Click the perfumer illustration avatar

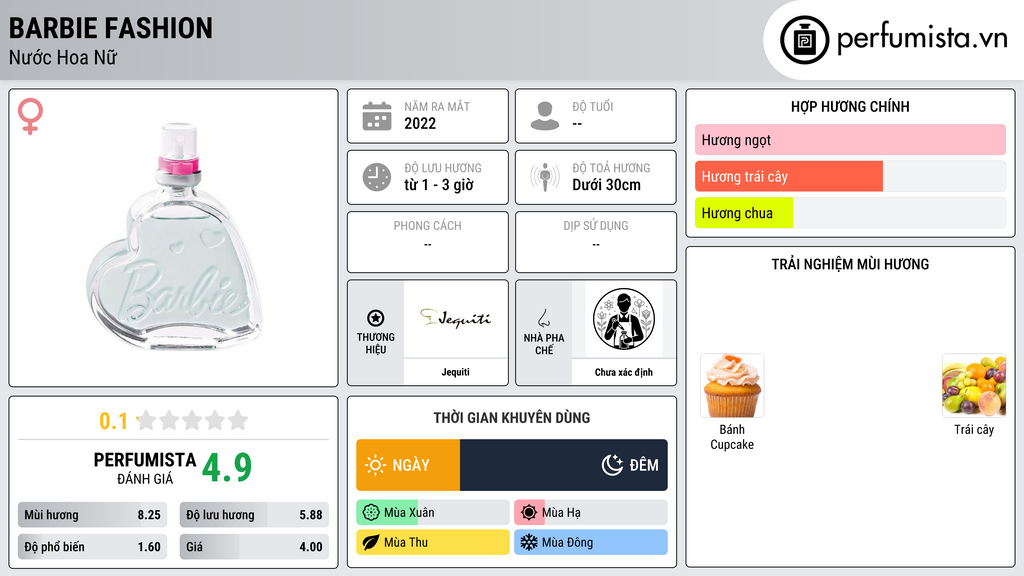624,319
